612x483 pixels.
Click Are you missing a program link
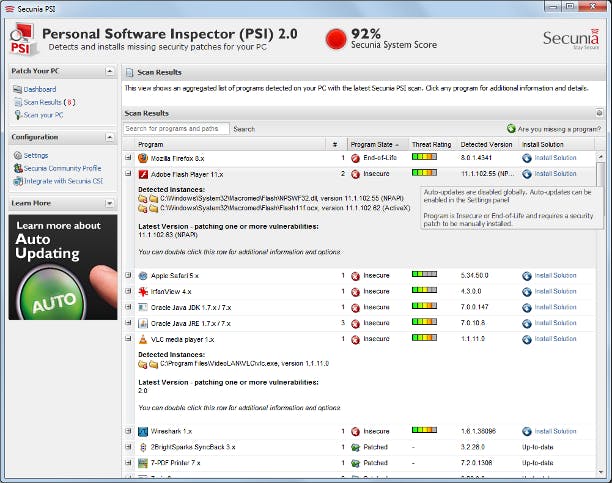click(x=559, y=129)
